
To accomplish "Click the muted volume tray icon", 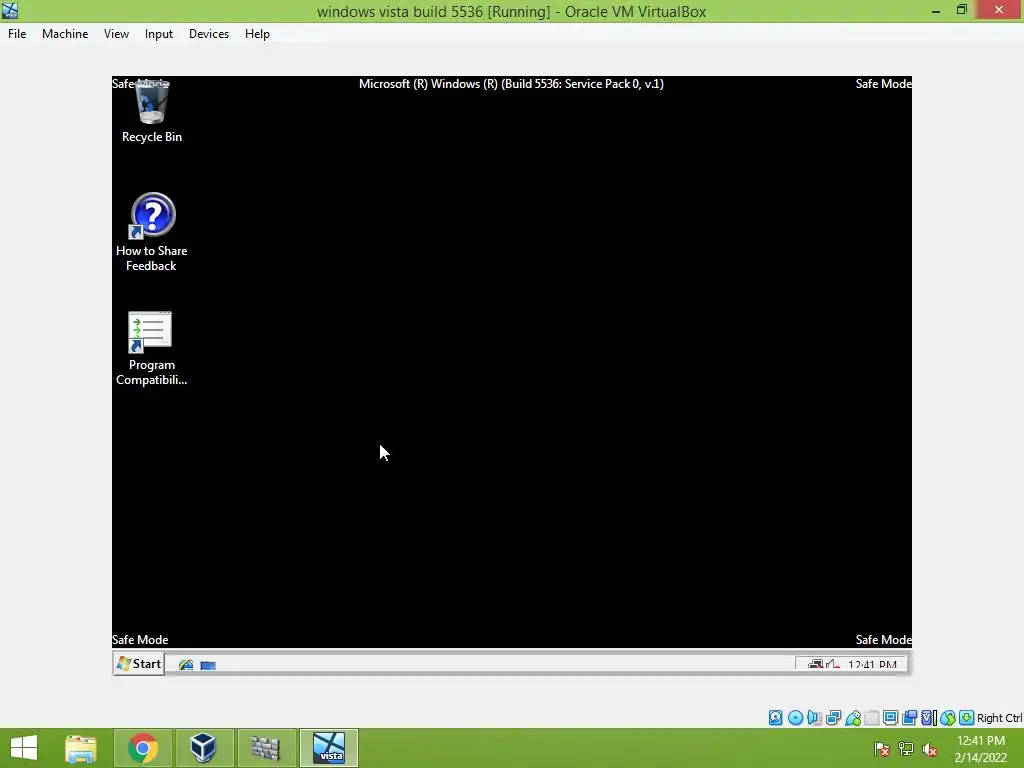I will tap(929, 749).
